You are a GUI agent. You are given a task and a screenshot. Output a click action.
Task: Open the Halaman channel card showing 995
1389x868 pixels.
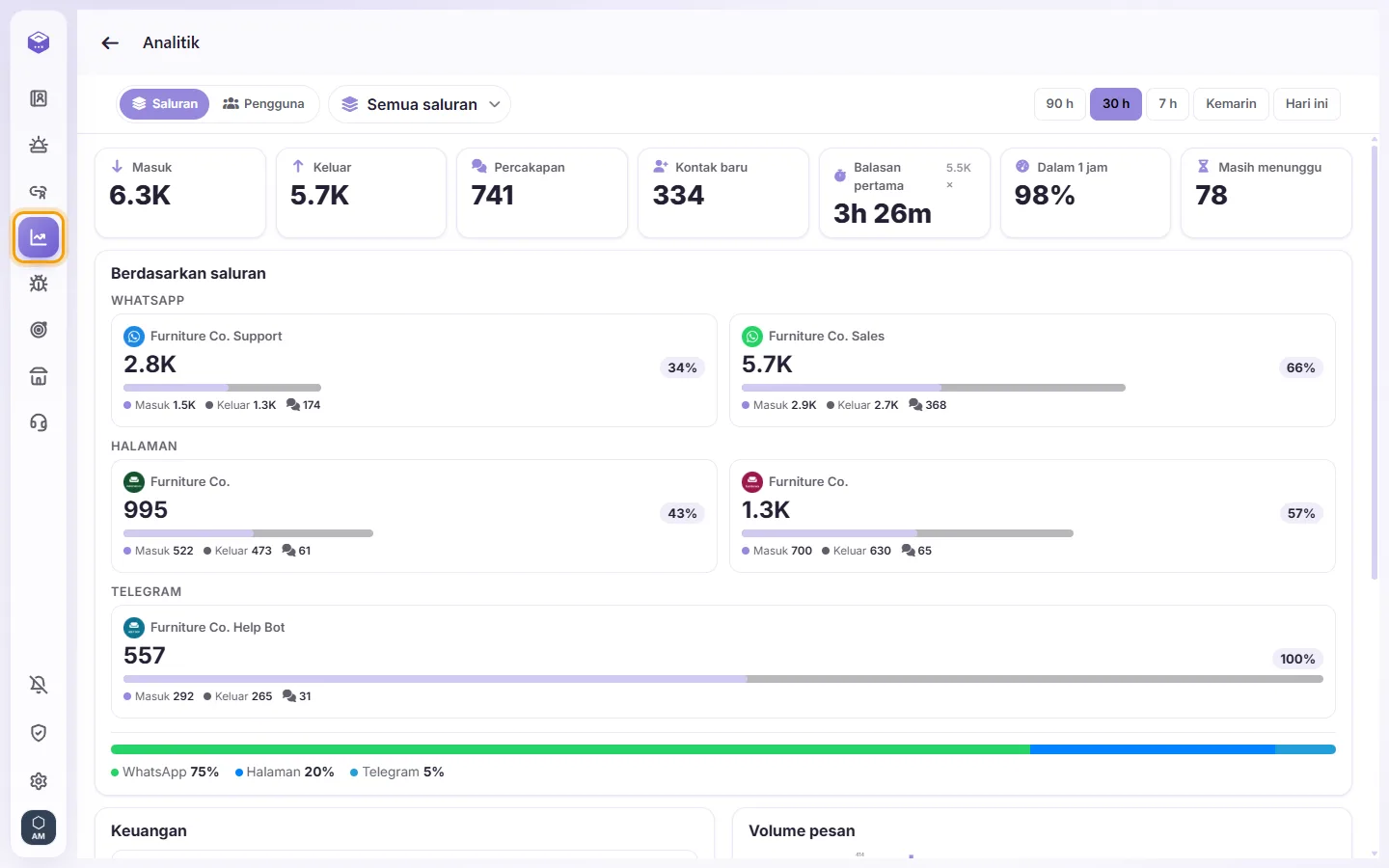415,516
